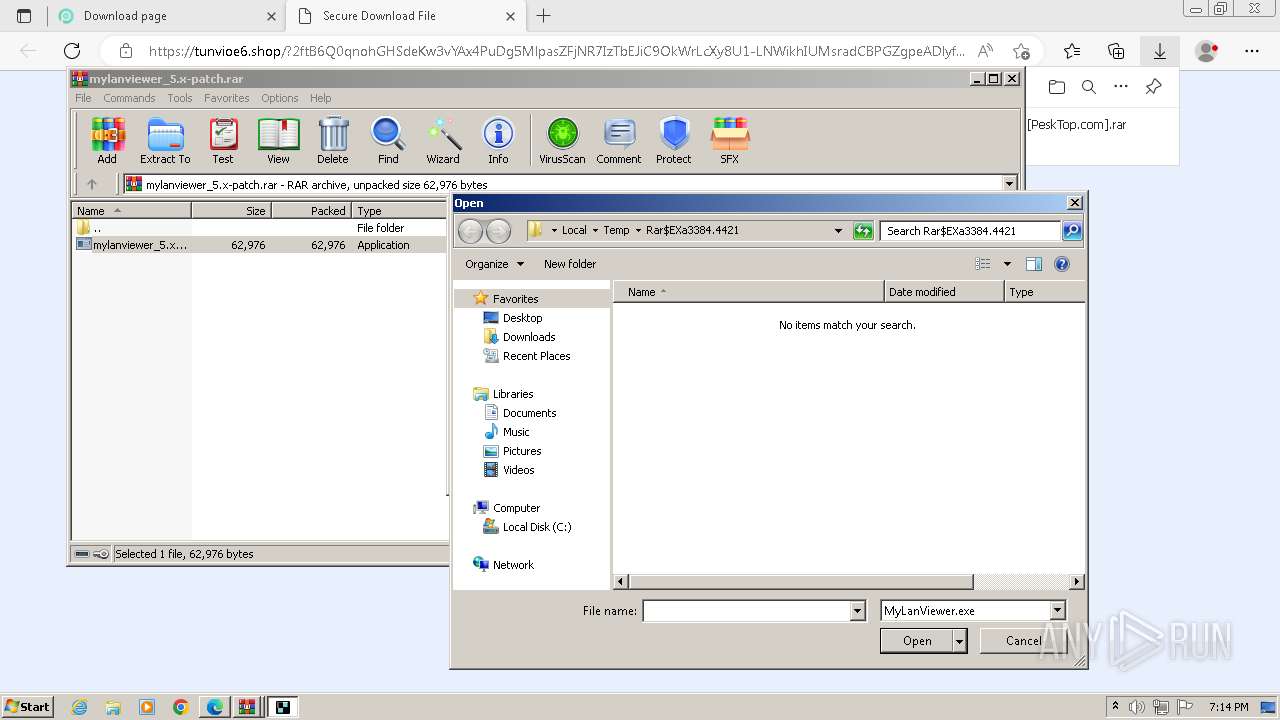The image size is (1280, 720).
Task: Refresh the Edge browser page
Action: tap(72, 51)
